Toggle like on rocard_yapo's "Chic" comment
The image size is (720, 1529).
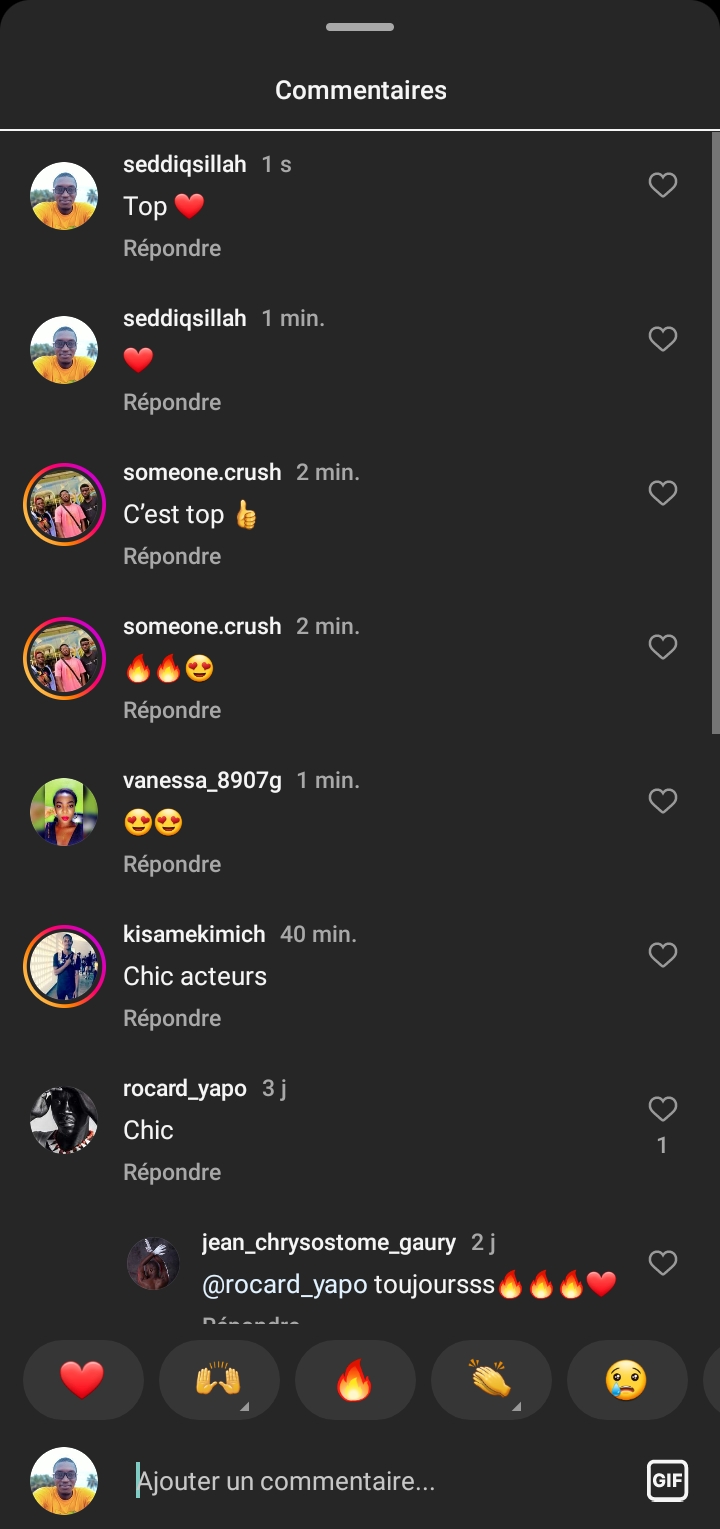coord(663,1109)
